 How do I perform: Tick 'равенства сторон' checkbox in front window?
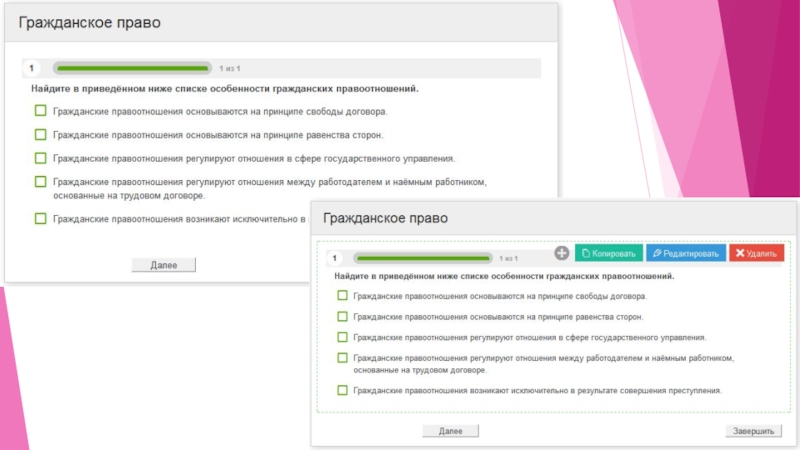pyautogui.click(x=342, y=316)
